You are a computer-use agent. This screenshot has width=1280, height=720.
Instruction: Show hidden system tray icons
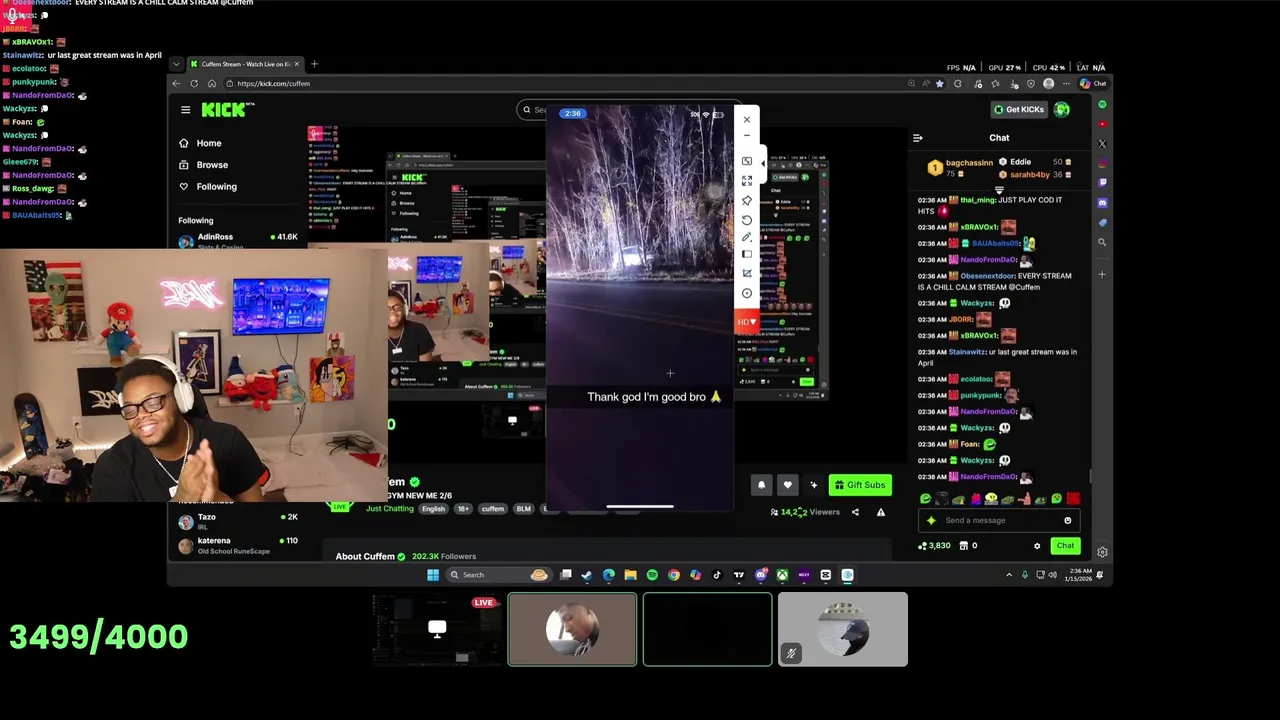(1009, 575)
